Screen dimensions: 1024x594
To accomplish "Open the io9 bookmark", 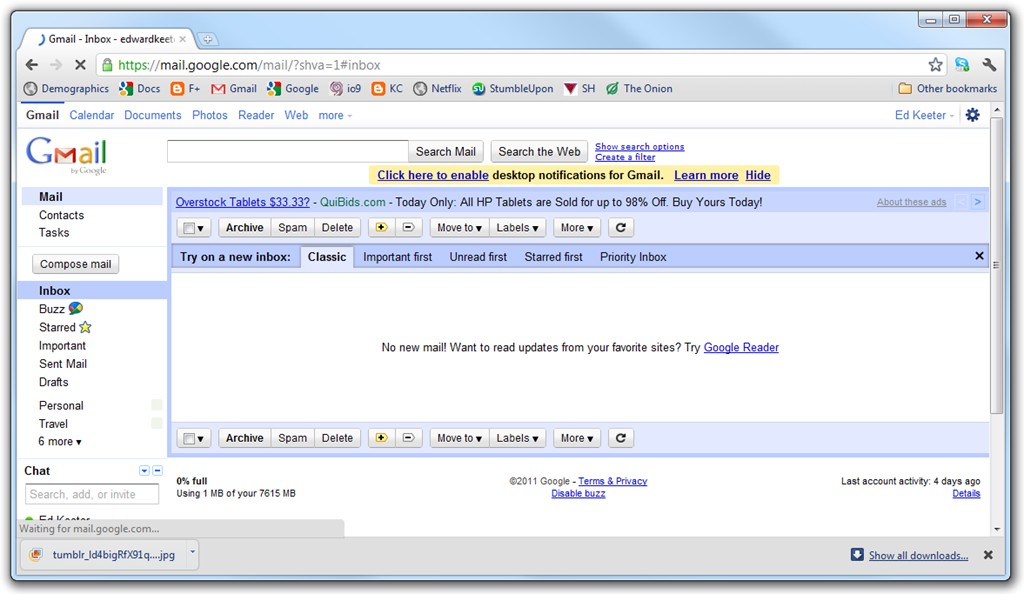I will coord(345,89).
